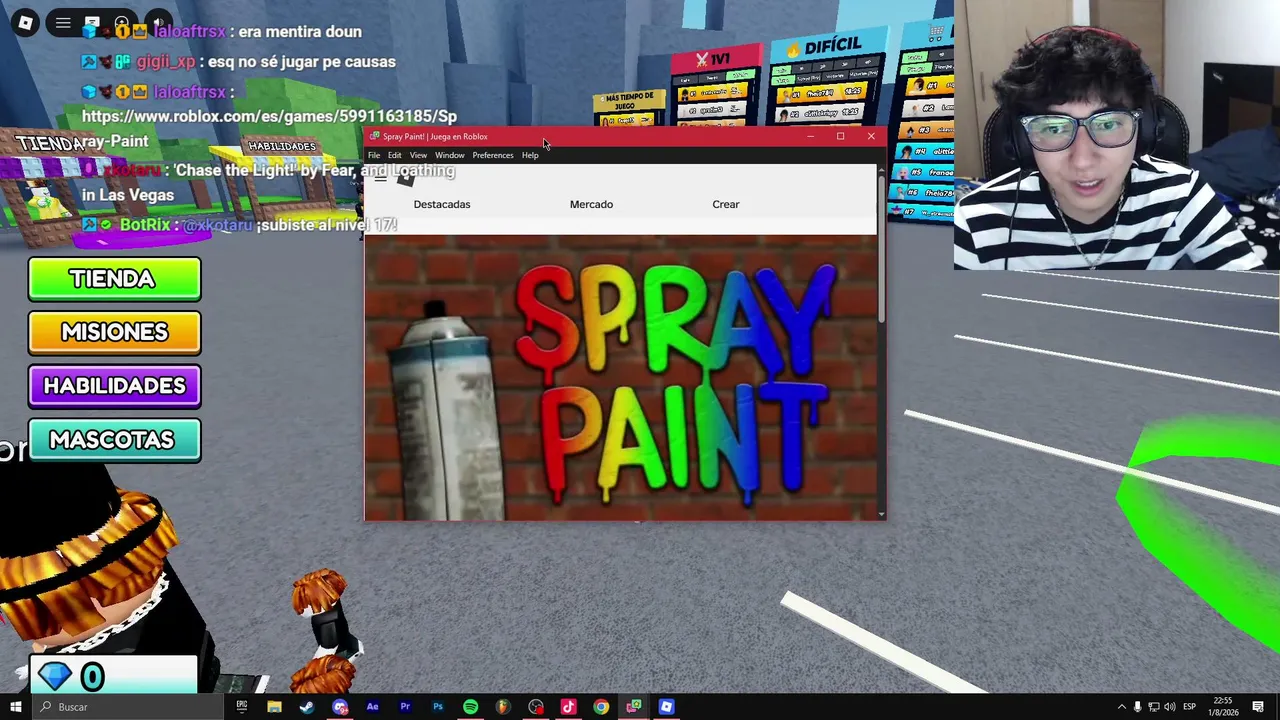Open the File menu in Spray Paint window

pos(374,155)
